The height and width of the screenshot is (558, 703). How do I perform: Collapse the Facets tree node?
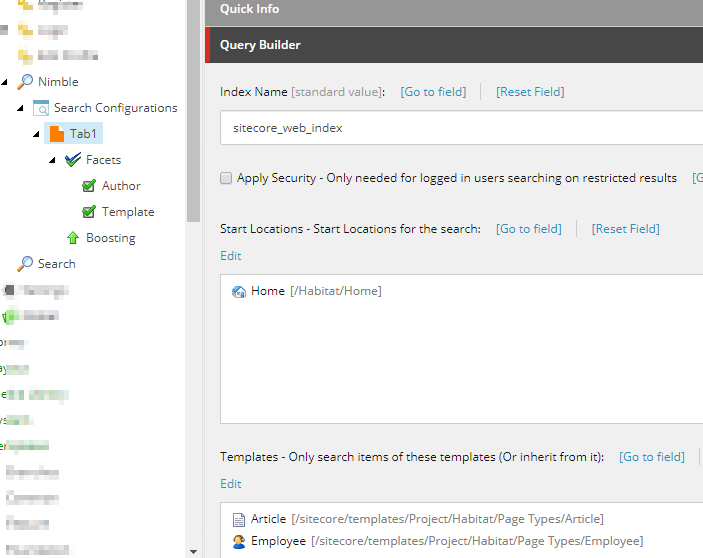pos(52,160)
